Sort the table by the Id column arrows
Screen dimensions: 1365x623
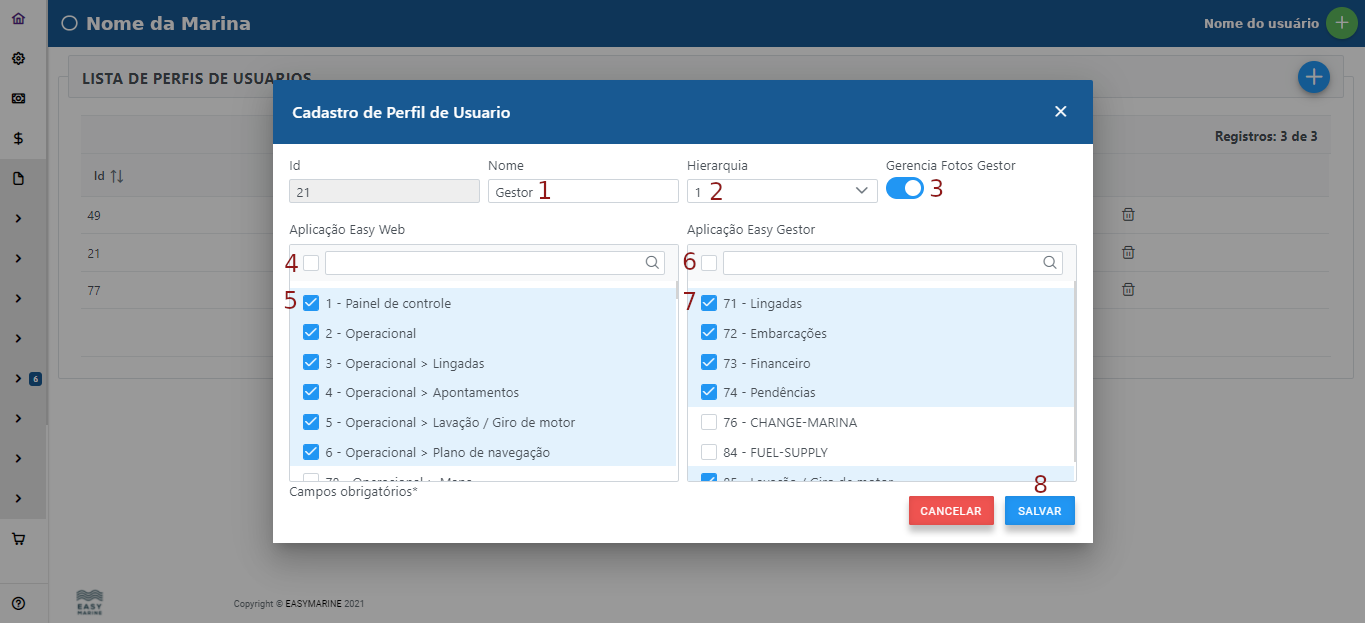point(113,175)
